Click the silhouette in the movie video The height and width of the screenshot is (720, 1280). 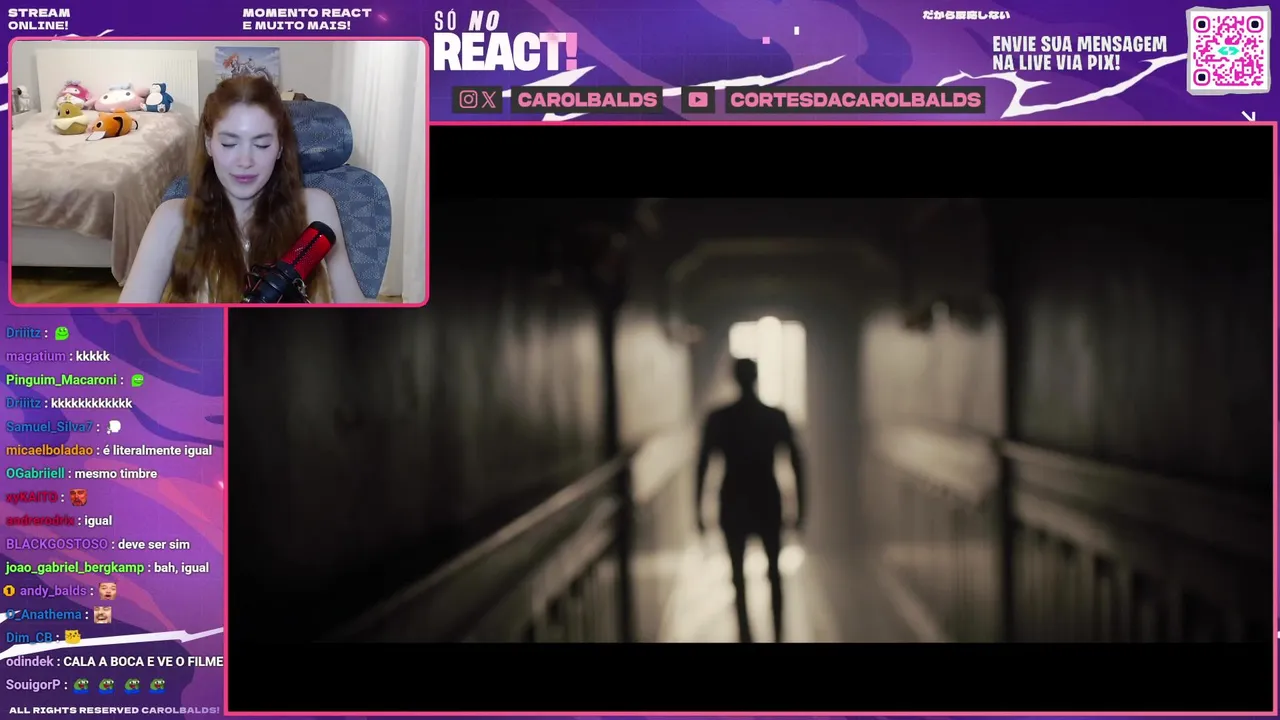point(750,500)
